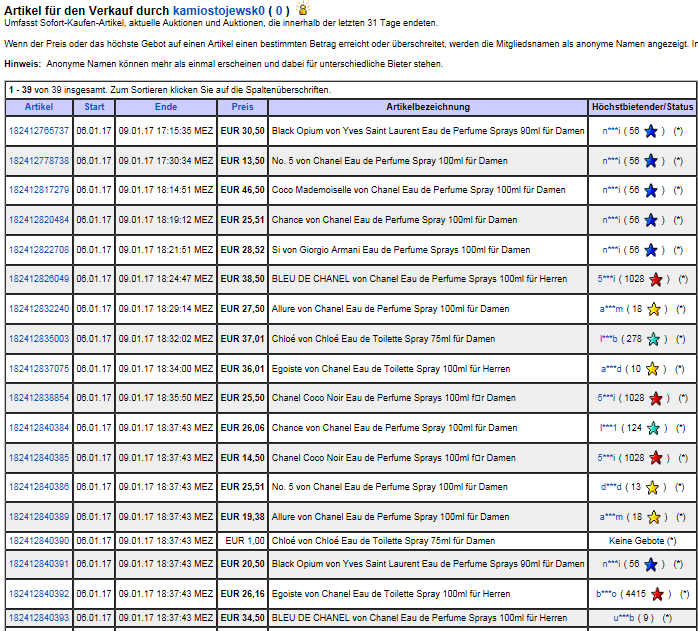The height and width of the screenshot is (631, 698).
Task: Click blue star in 182412778738 row
Action: coord(651,161)
